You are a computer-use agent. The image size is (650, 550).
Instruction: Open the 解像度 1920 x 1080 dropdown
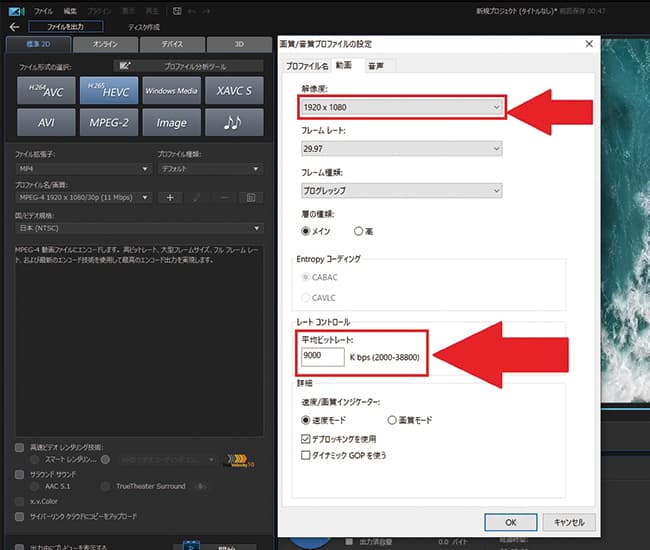click(x=402, y=107)
